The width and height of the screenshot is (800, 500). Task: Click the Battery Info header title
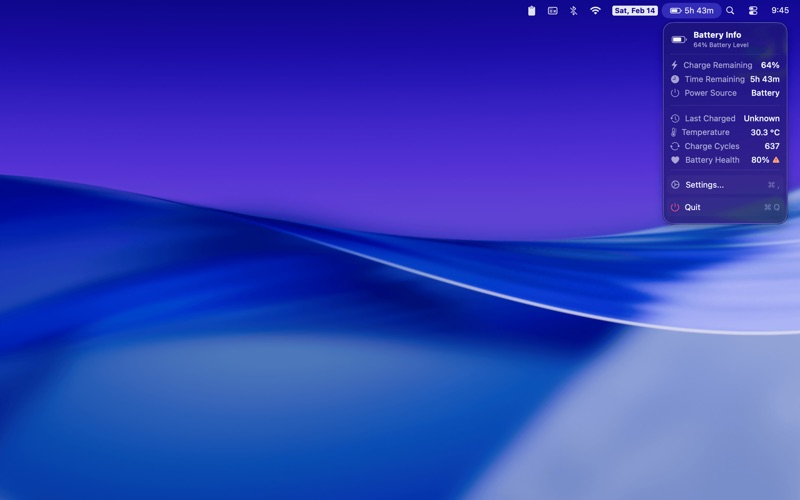click(x=717, y=35)
